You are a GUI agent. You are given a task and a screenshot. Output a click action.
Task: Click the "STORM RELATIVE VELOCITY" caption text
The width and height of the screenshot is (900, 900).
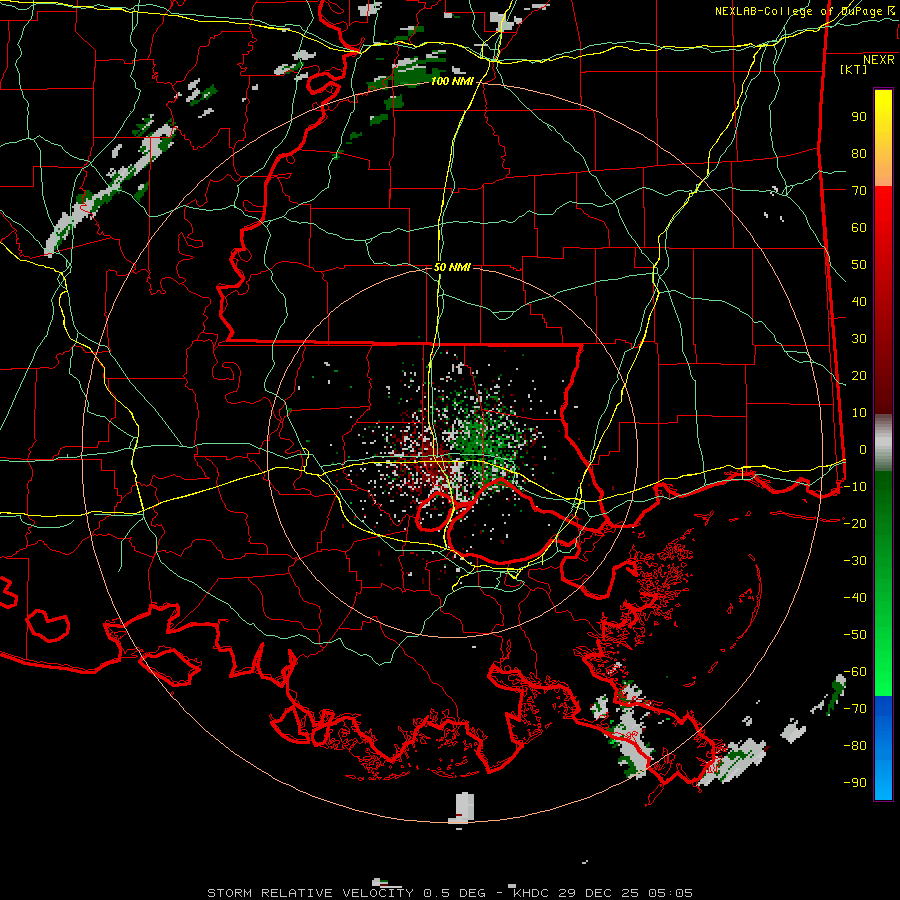[311, 893]
